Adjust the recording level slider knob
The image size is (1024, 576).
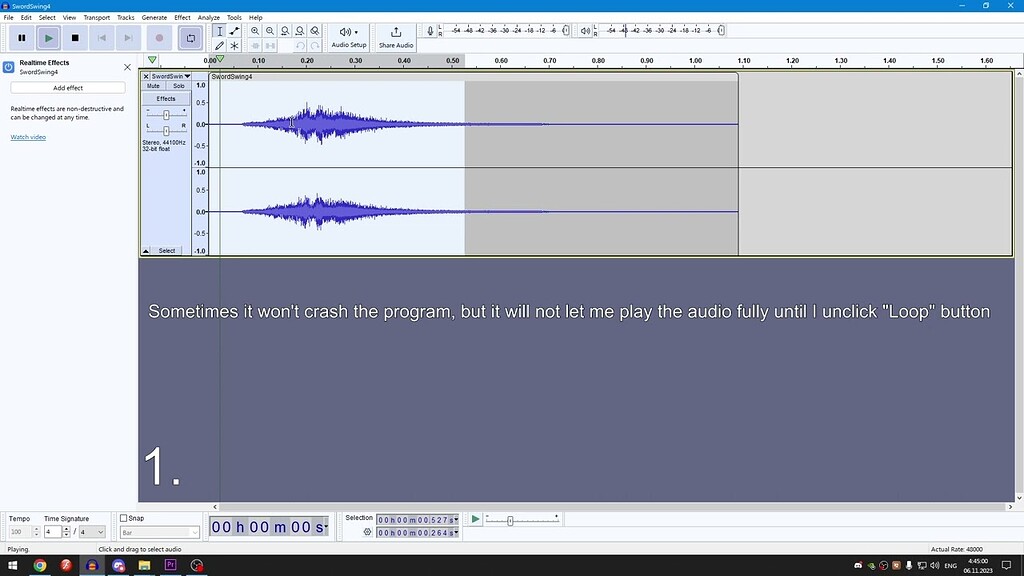(x=566, y=31)
